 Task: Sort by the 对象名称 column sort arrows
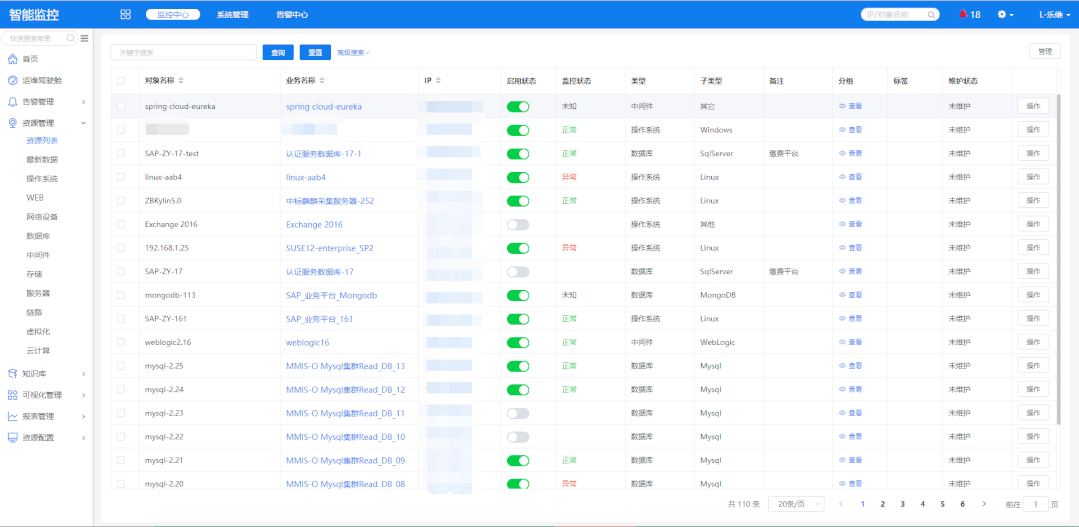[181, 80]
